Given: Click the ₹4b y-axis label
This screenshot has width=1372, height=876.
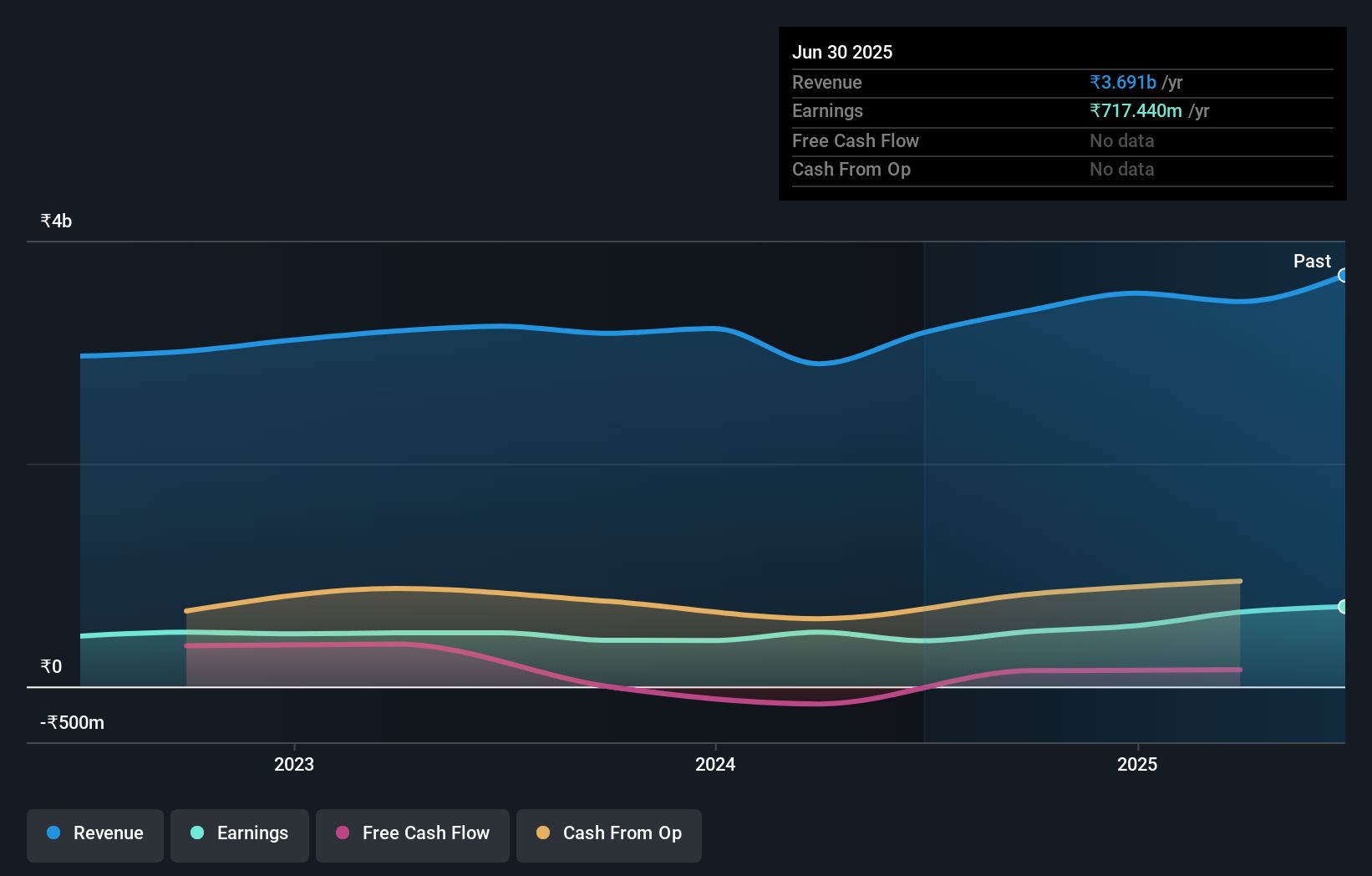Looking at the screenshot, I should (x=56, y=221).
